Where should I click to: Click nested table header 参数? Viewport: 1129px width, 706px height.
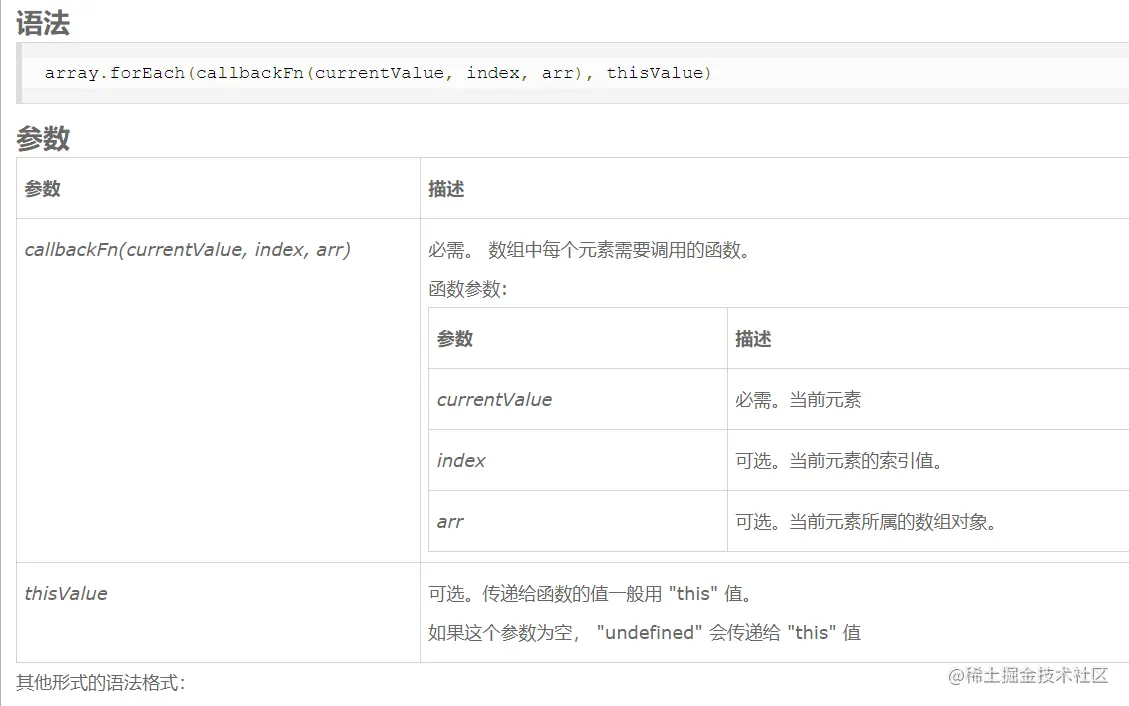pos(454,338)
